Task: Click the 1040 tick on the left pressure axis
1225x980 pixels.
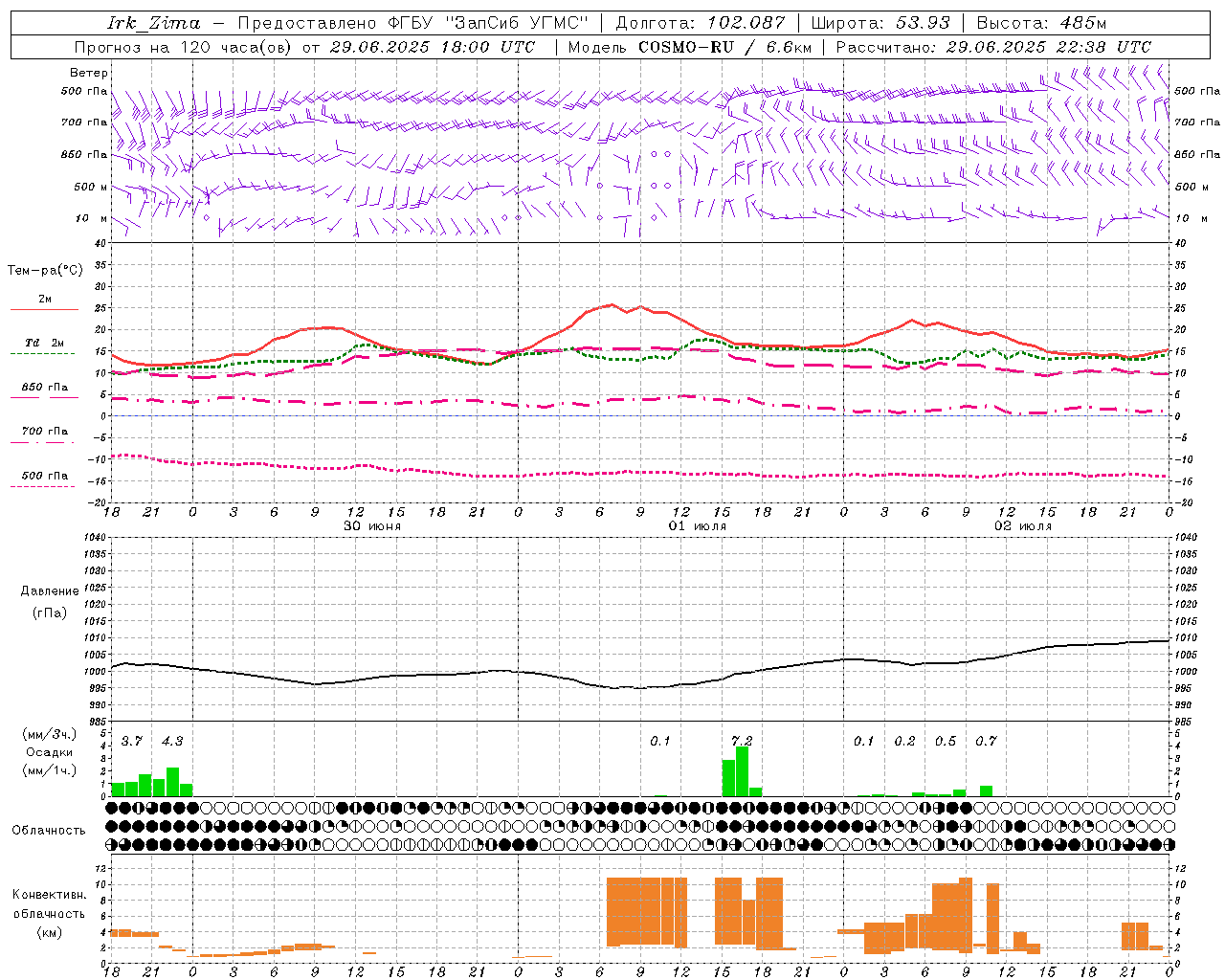Action: pyautogui.click(x=94, y=538)
